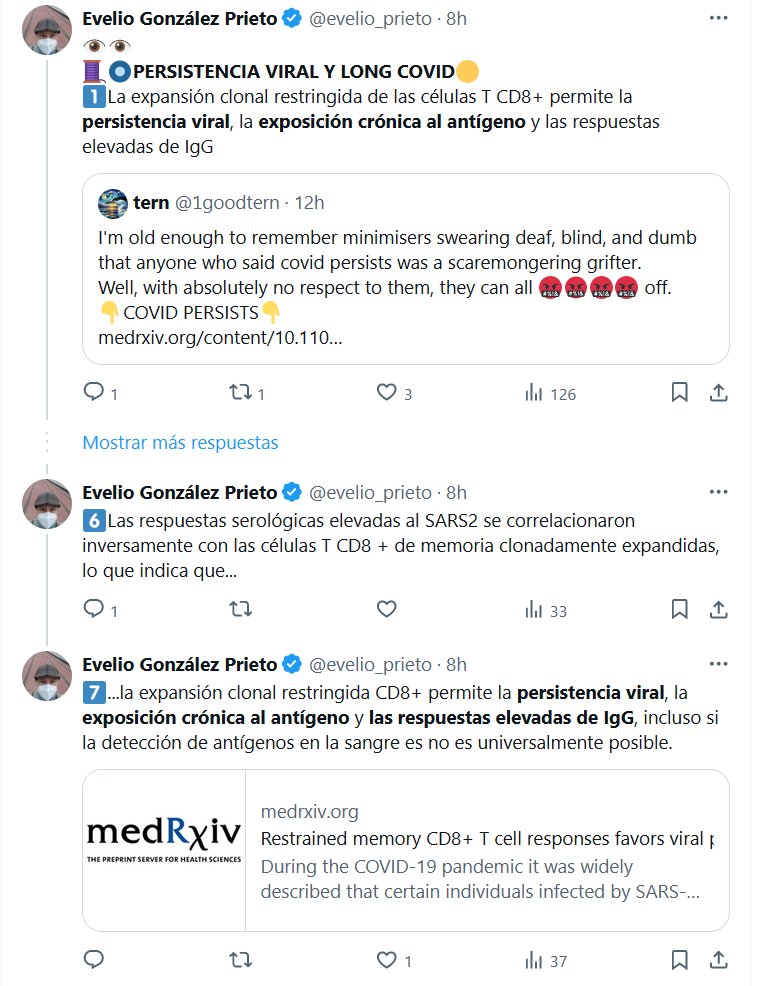Share tweet number 7

point(717,961)
